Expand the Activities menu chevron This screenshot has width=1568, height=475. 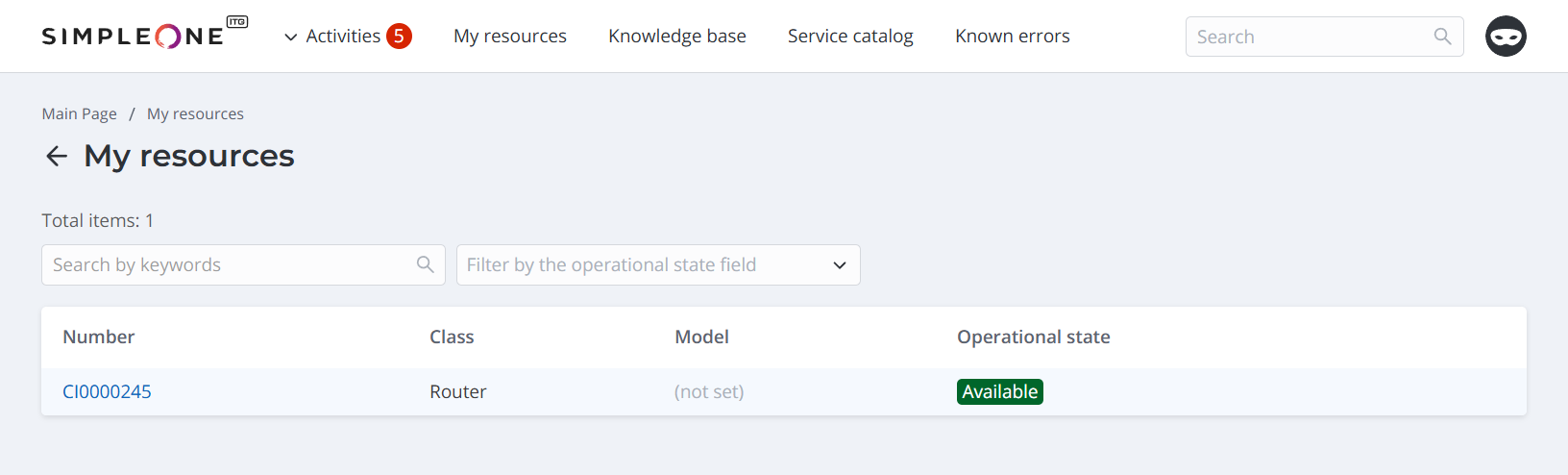tap(290, 37)
